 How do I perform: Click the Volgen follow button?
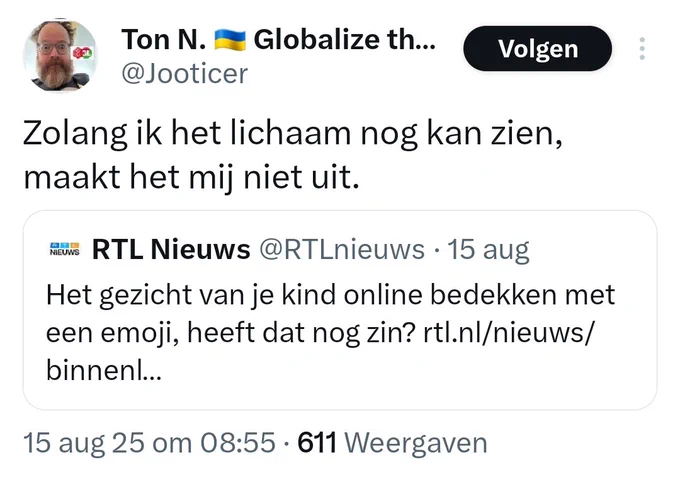(x=538, y=49)
